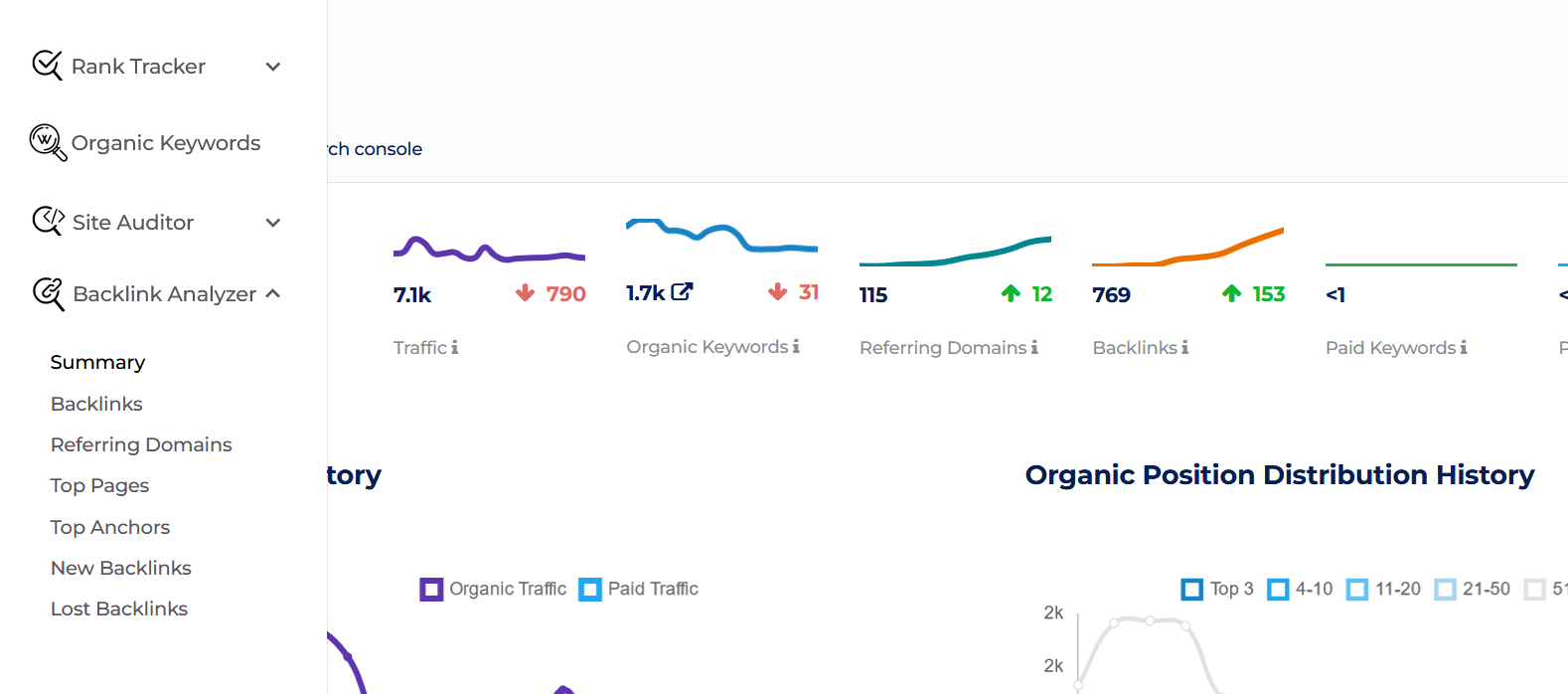This screenshot has width=1568, height=694.
Task: Toggle Top 3 legend series
Action: pos(1192,590)
